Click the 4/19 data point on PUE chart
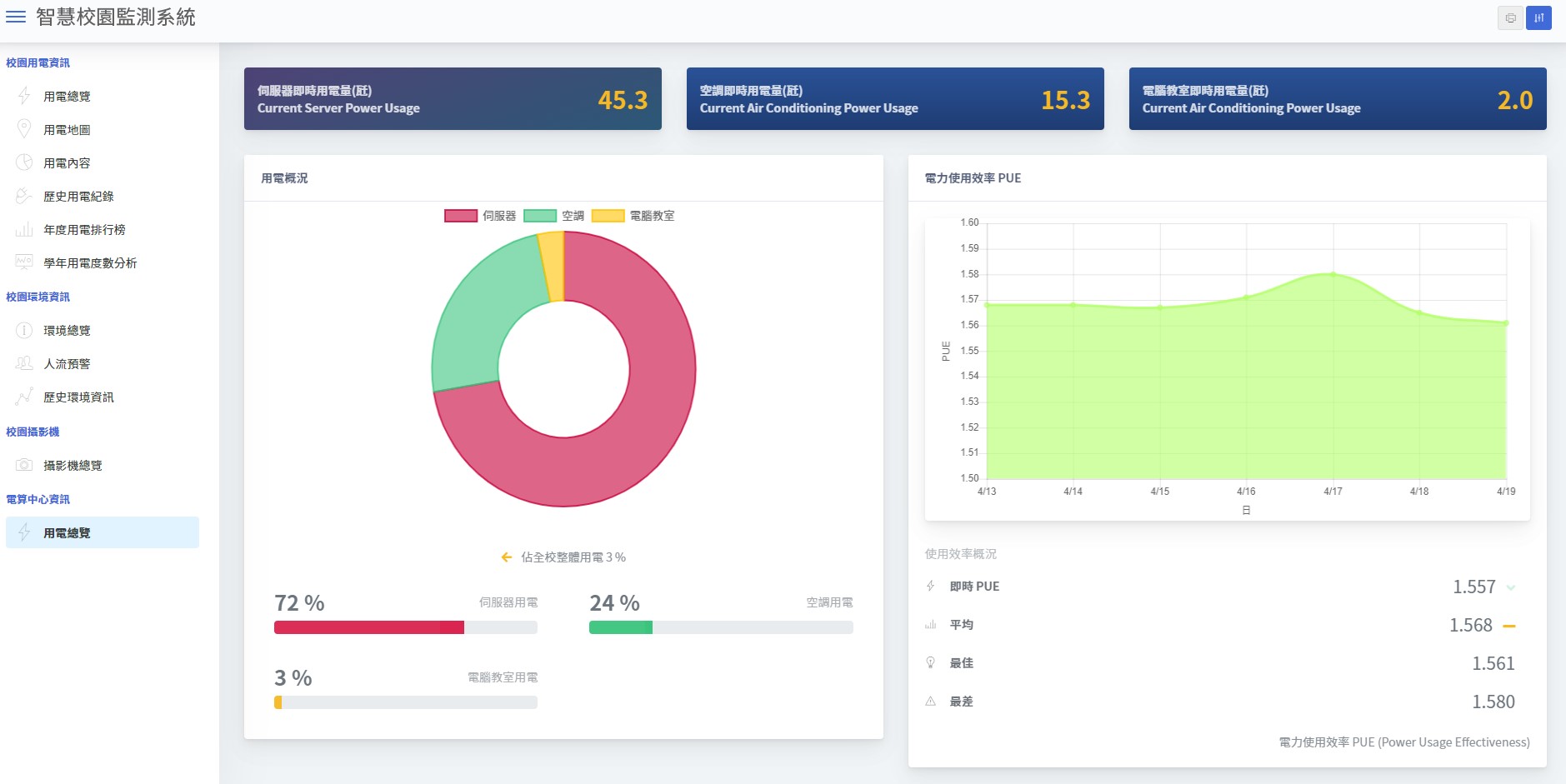This screenshot has height=784, width=1566. [x=1506, y=322]
